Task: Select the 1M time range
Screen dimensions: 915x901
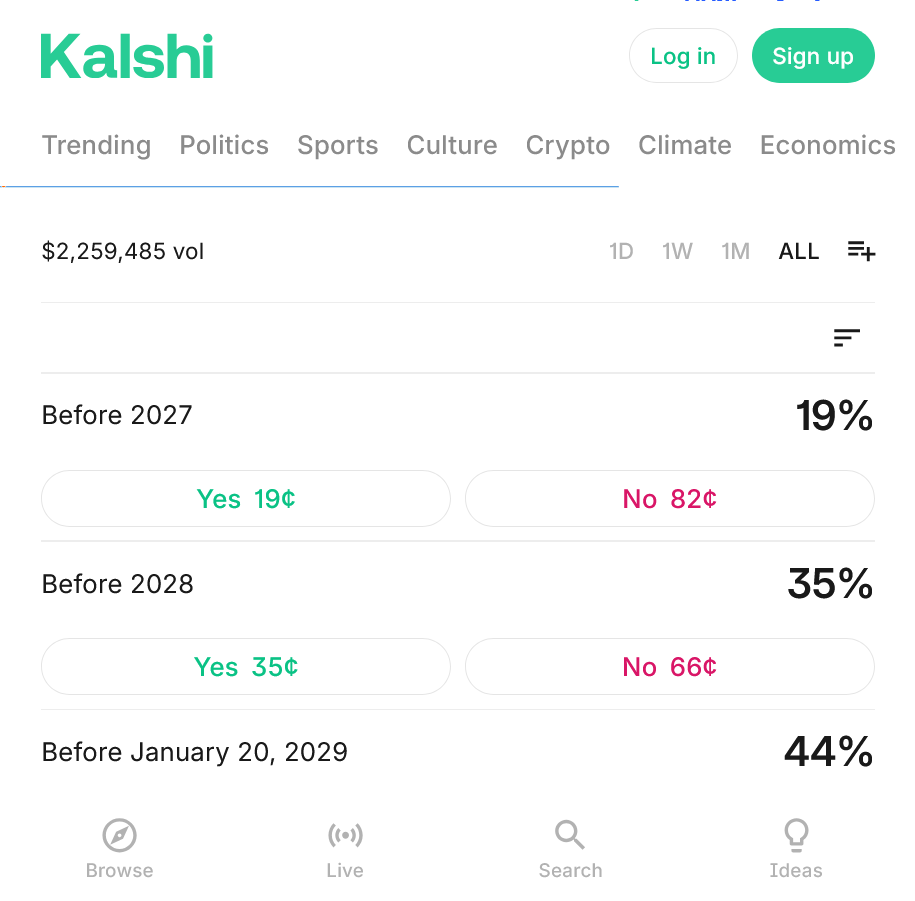Action: point(736,251)
